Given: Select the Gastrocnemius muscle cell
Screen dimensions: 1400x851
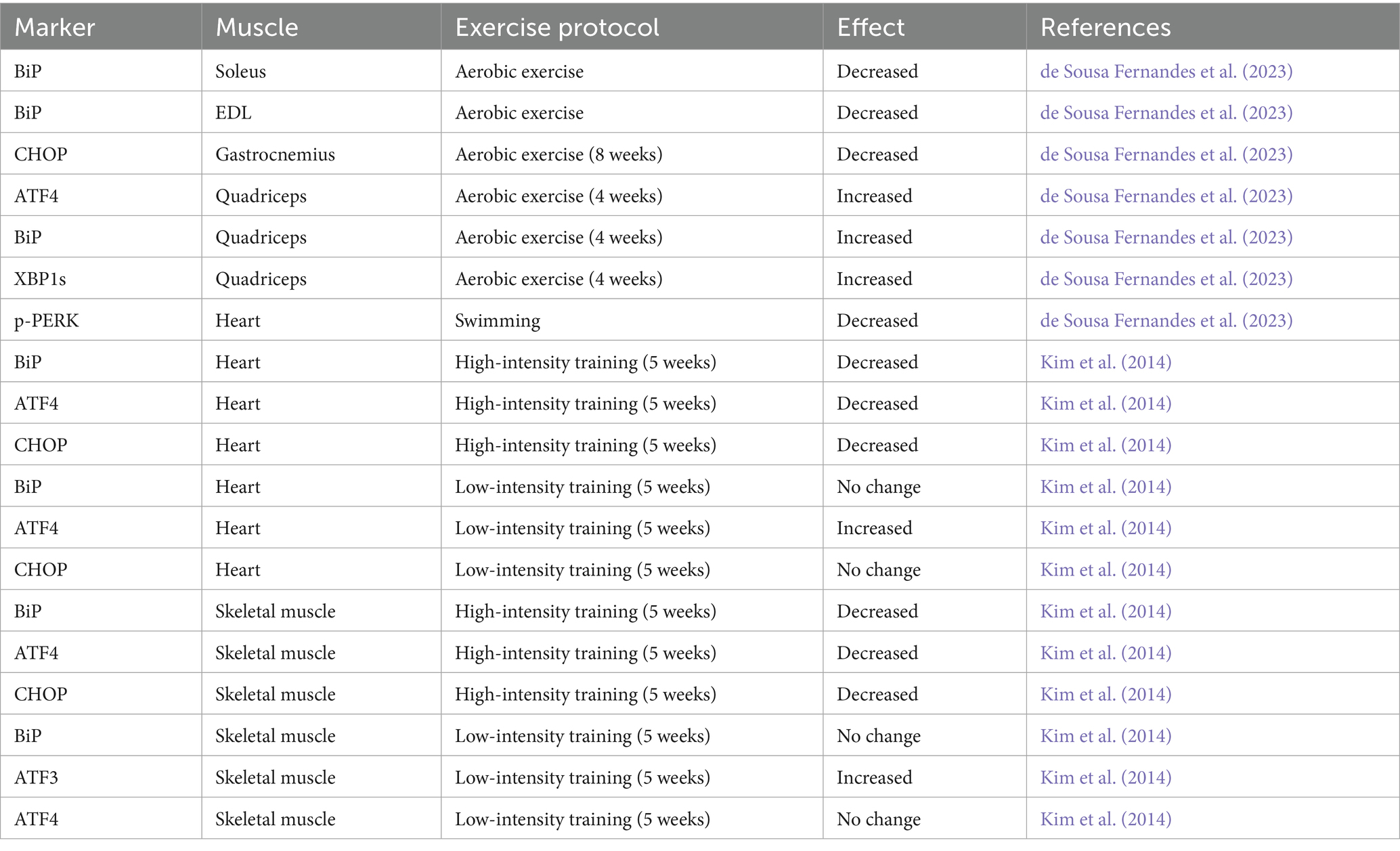Looking at the screenshot, I should (275, 154).
